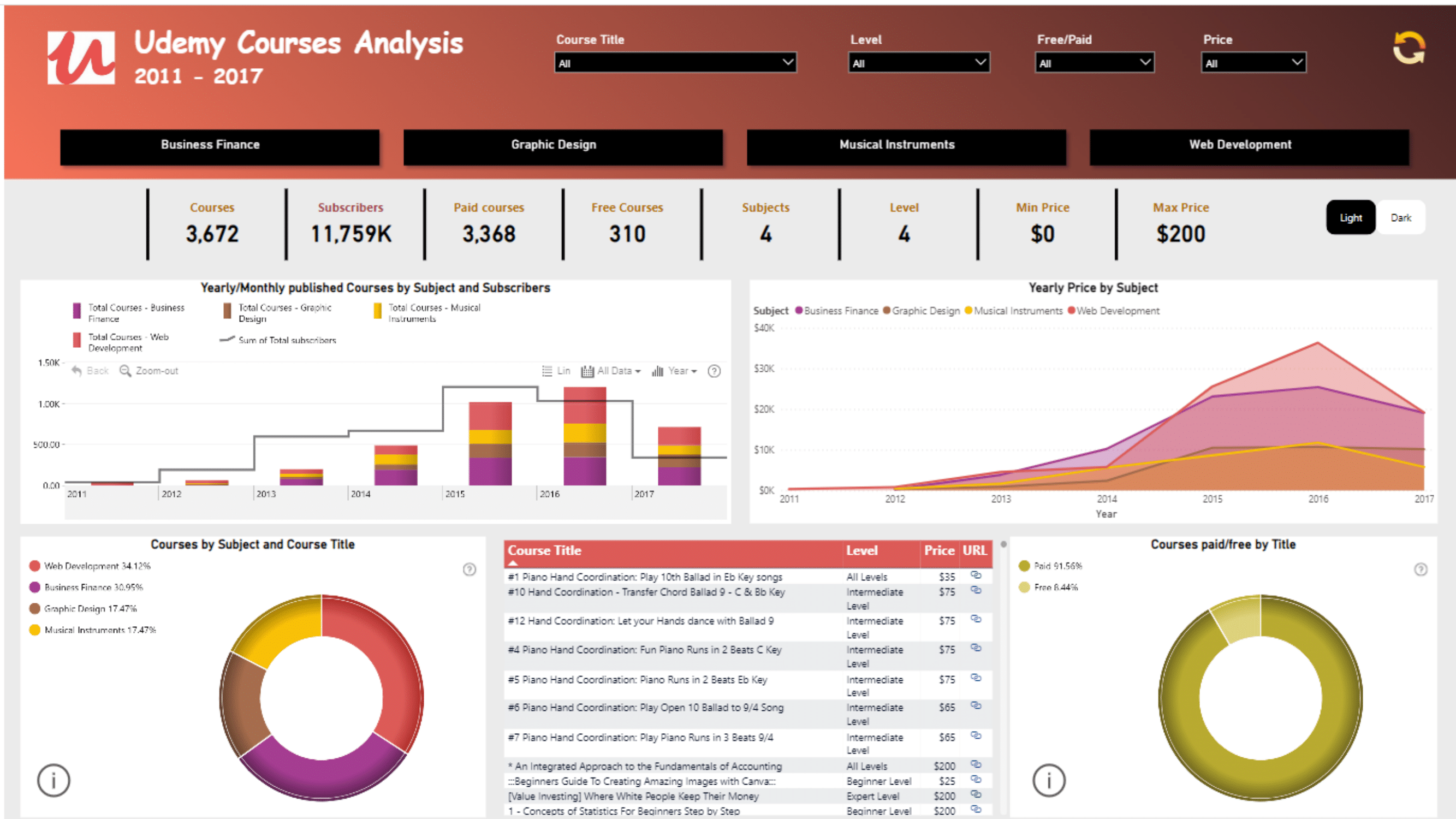This screenshot has width=1456, height=819.
Task: Click Web Development legend swatch in donut
Action: point(34,566)
